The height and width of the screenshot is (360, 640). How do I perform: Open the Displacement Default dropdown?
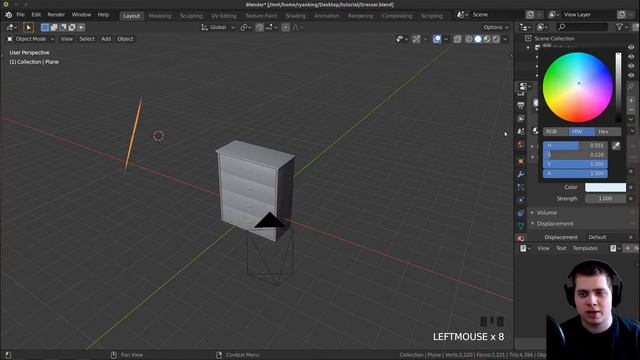pos(606,237)
